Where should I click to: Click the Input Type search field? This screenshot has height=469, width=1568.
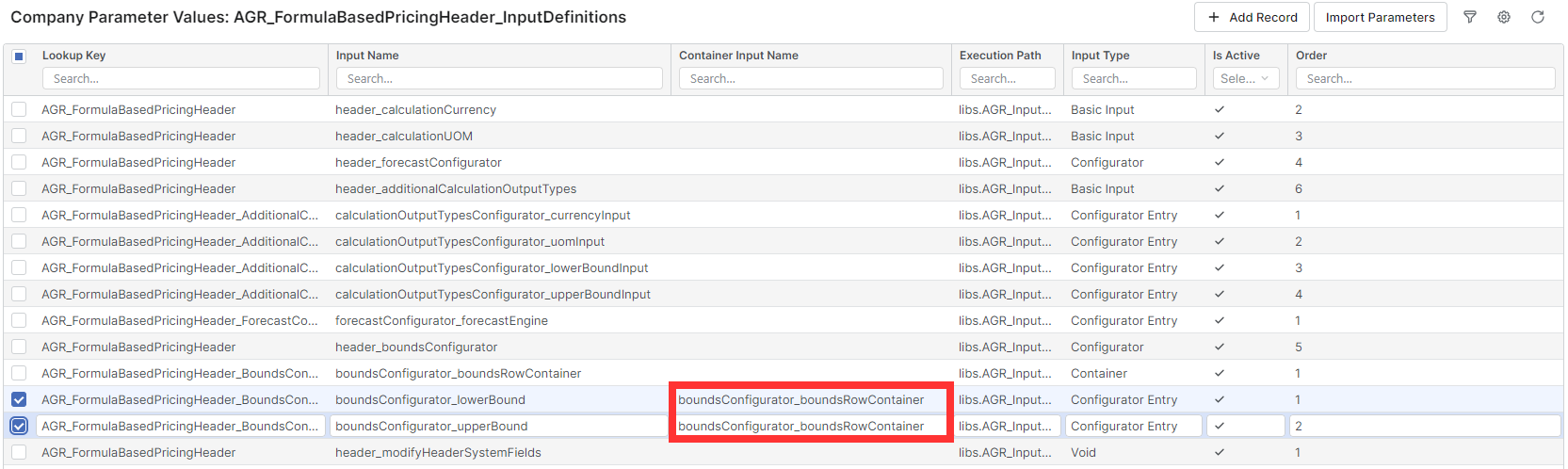pyautogui.click(x=1133, y=79)
